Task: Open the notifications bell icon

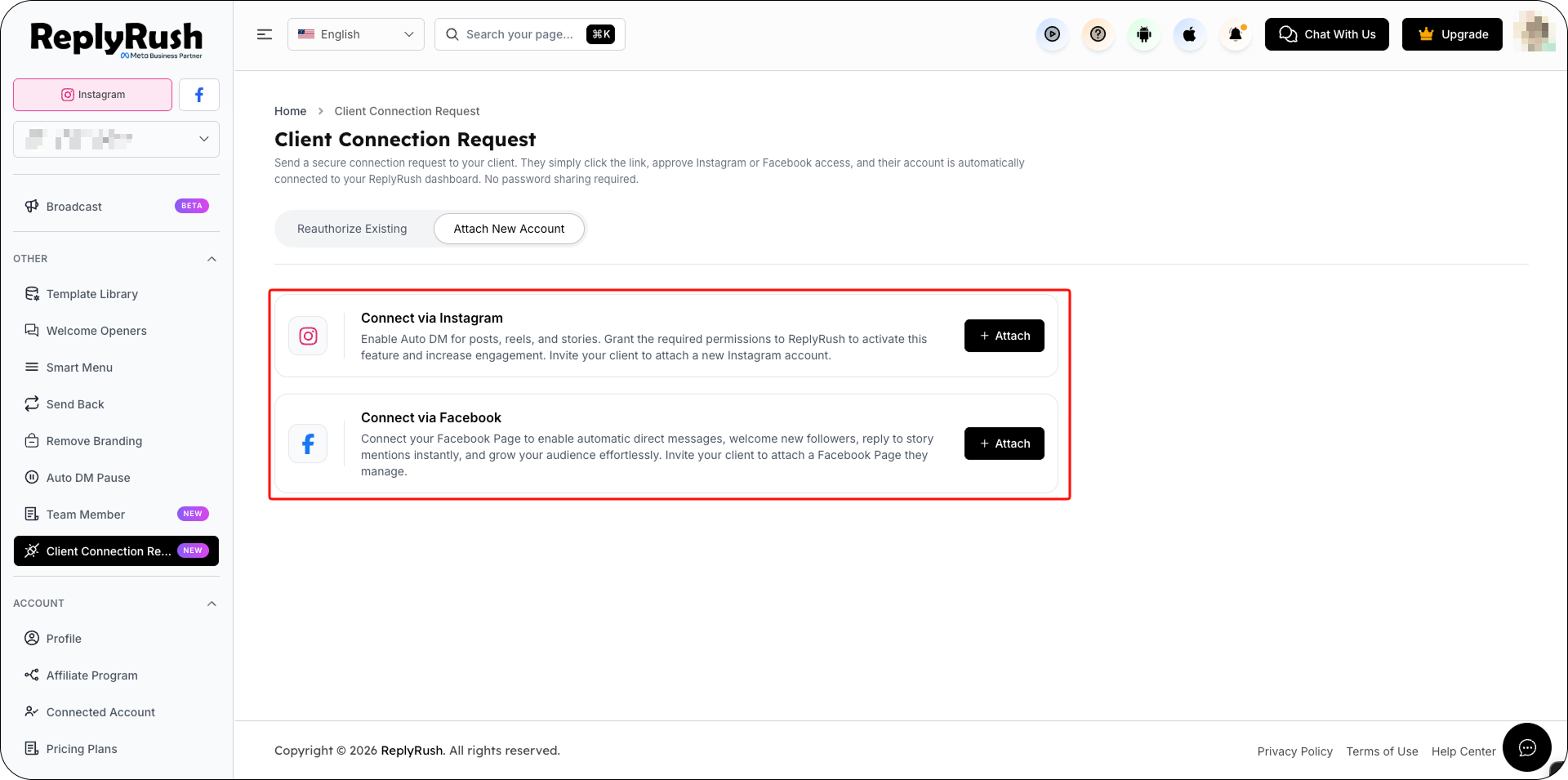Action: pos(1235,34)
